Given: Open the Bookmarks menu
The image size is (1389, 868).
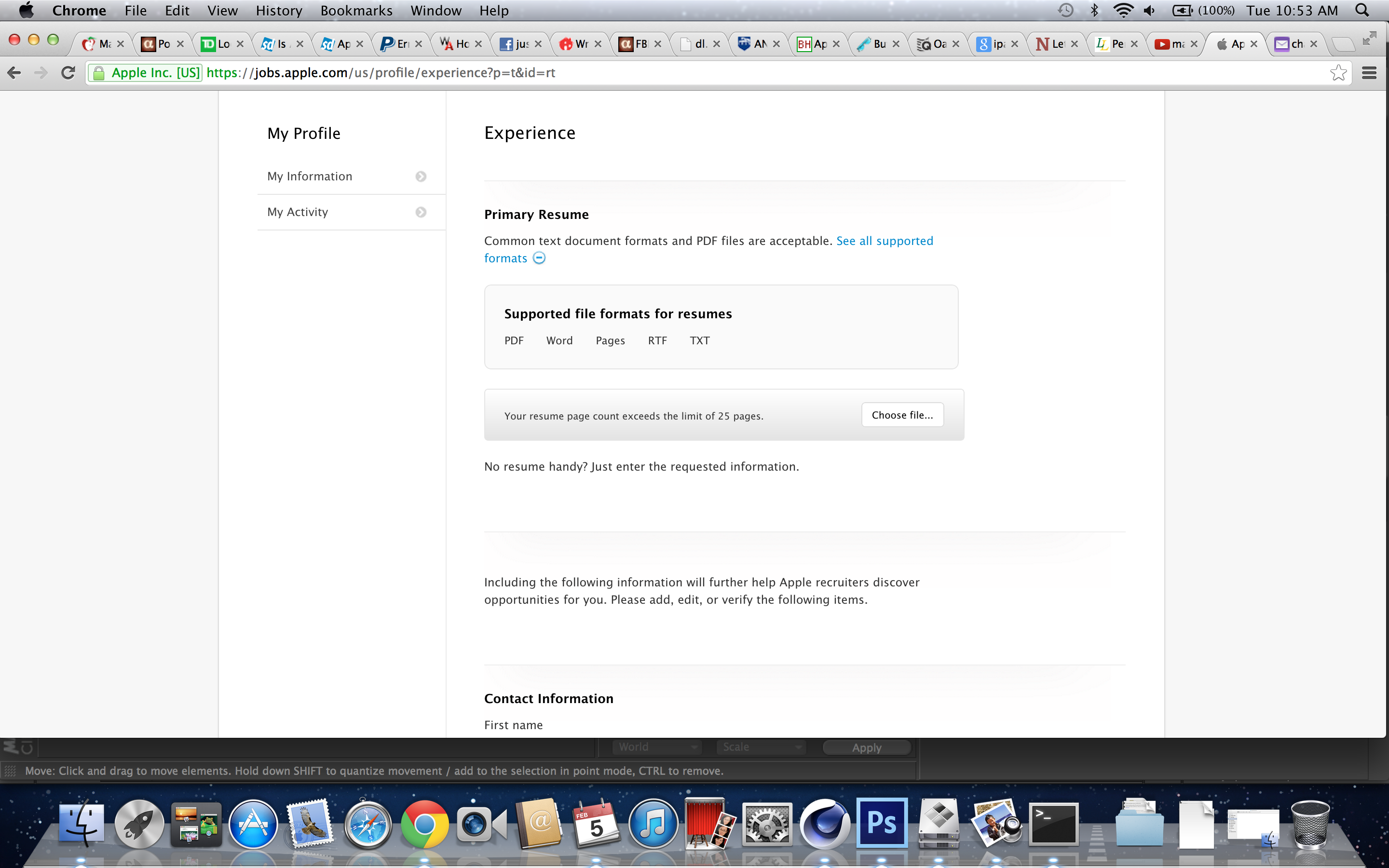Looking at the screenshot, I should click(x=356, y=10).
